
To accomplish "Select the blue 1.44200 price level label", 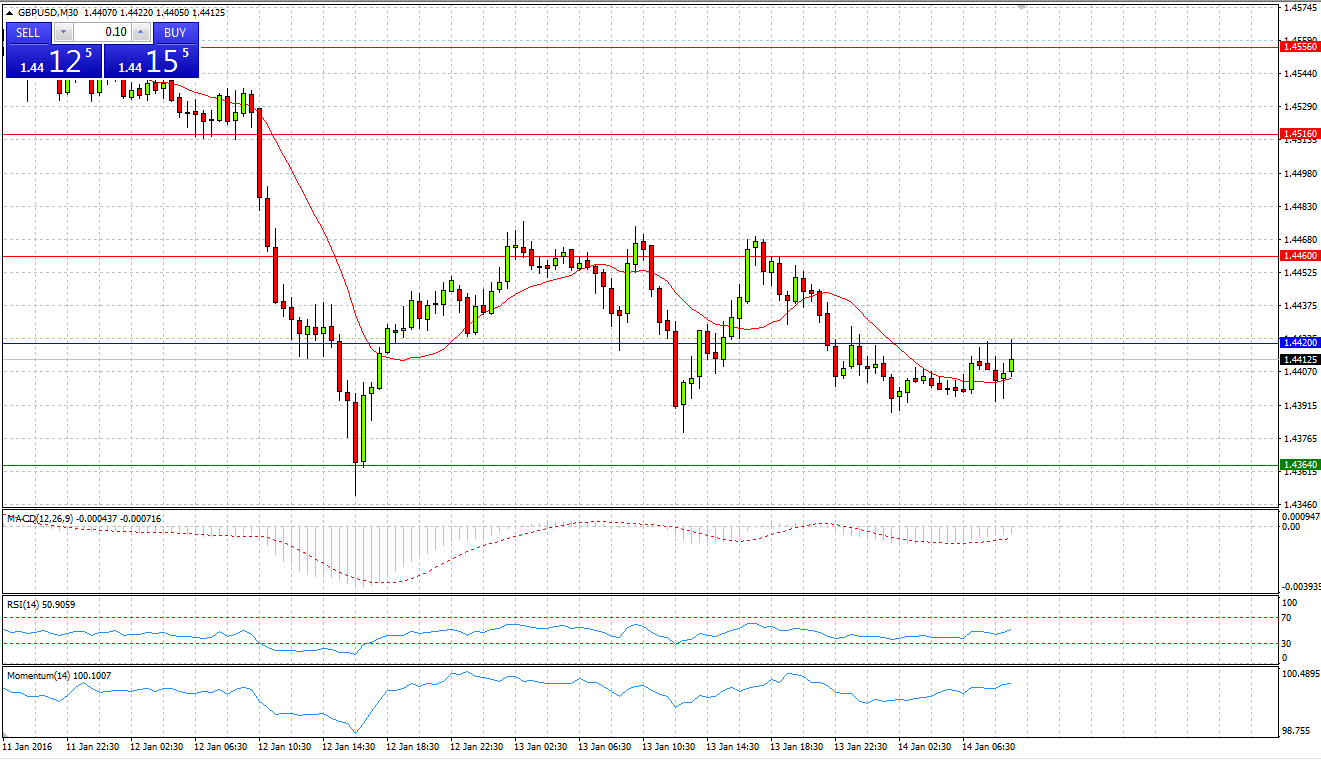I will [1300, 342].
